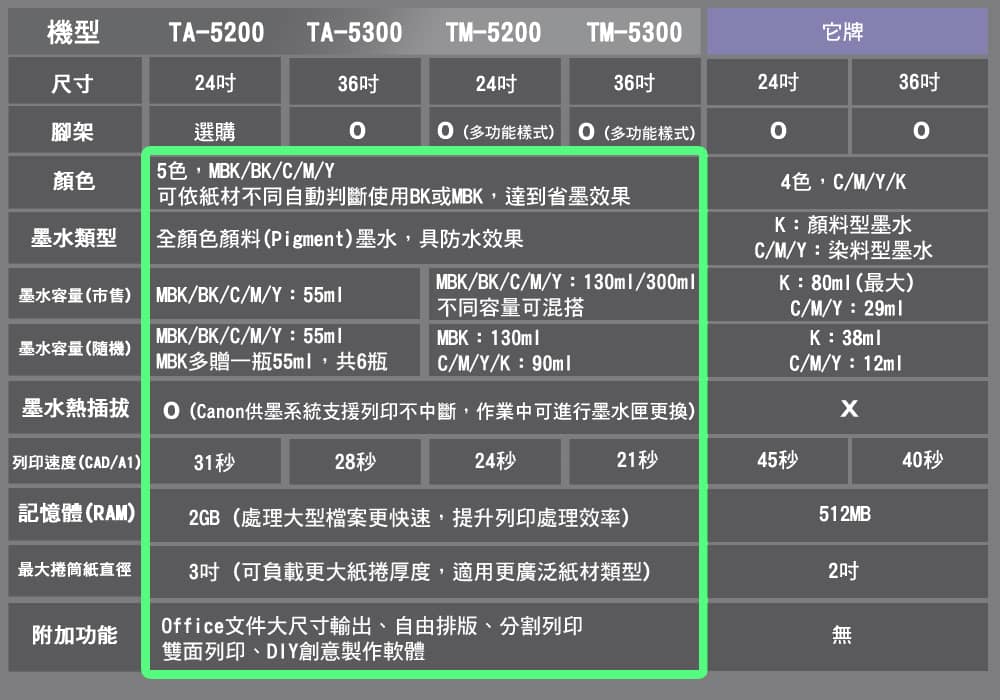Viewport: 1000px width, 700px height.
Task: Click the 墨水熱插拔 row label
Action: tap(73, 408)
